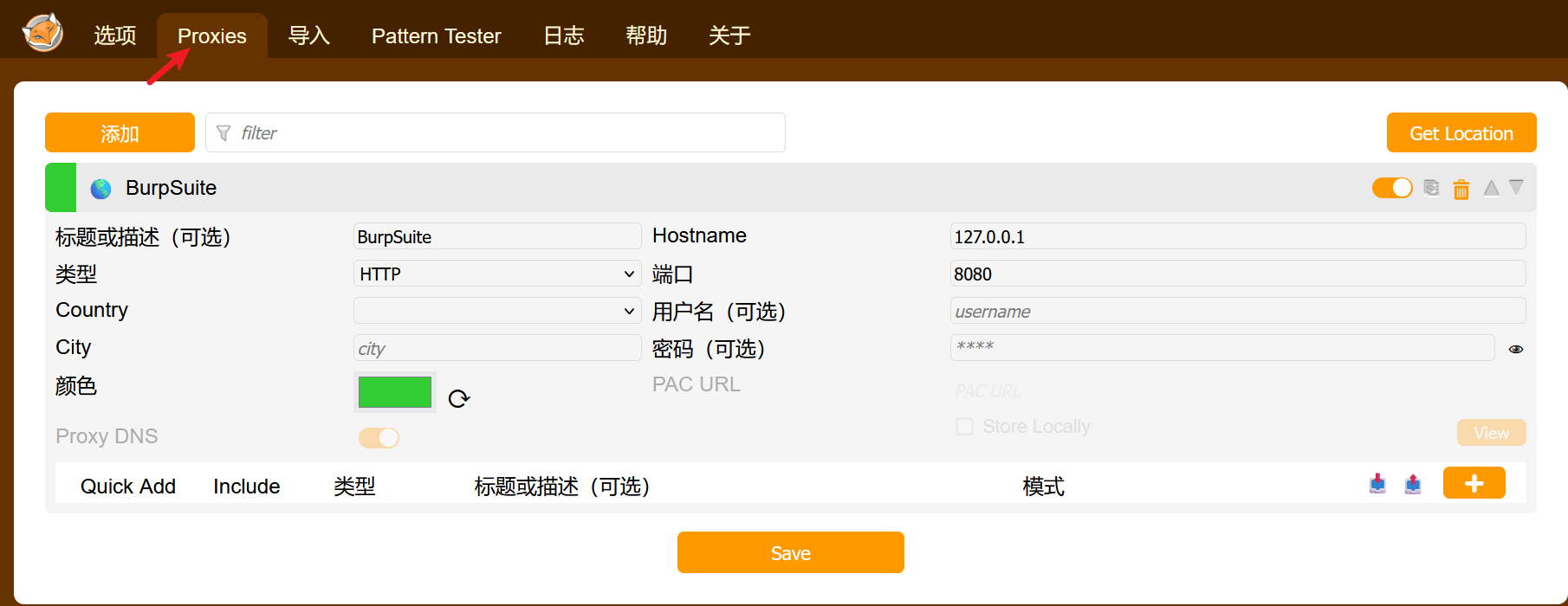Click the 颜色 label
Viewport: 1568px width, 606px height.
76,386
